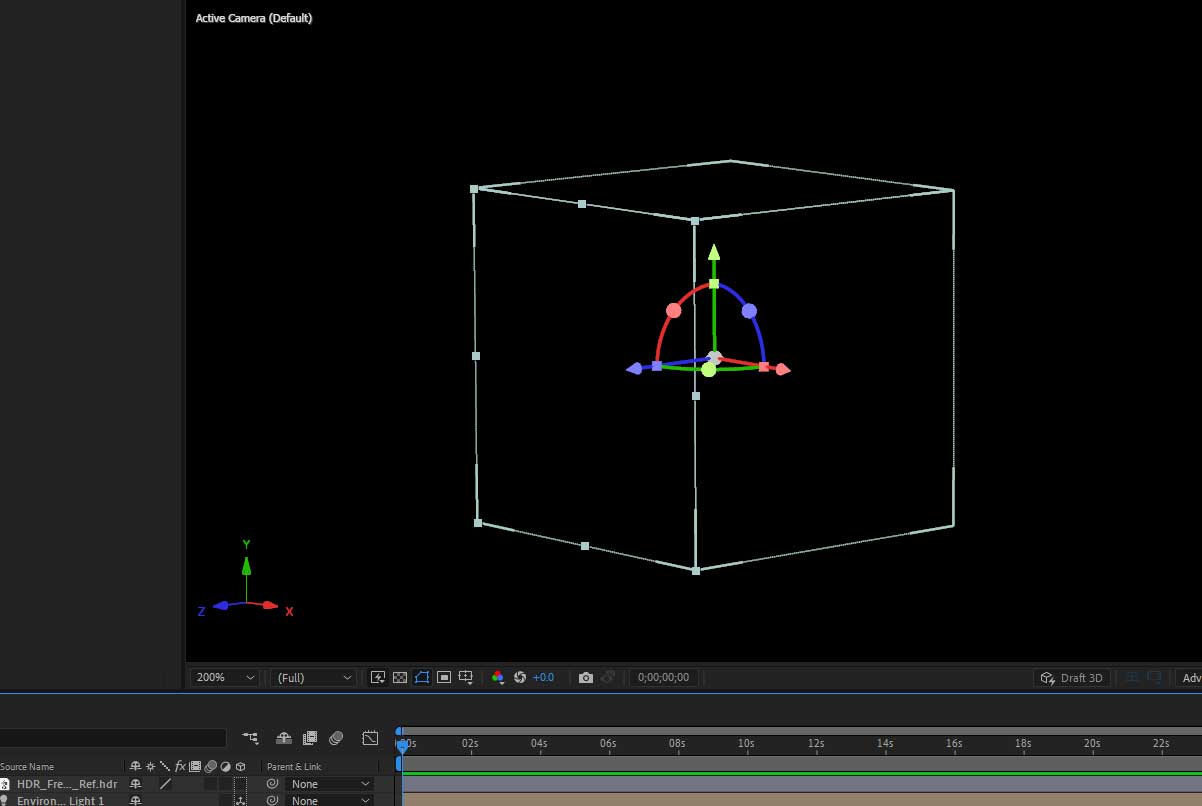The width and height of the screenshot is (1202, 806).
Task: Click the Graph Editor icon in the timeline
Action: tap(370, 738)
